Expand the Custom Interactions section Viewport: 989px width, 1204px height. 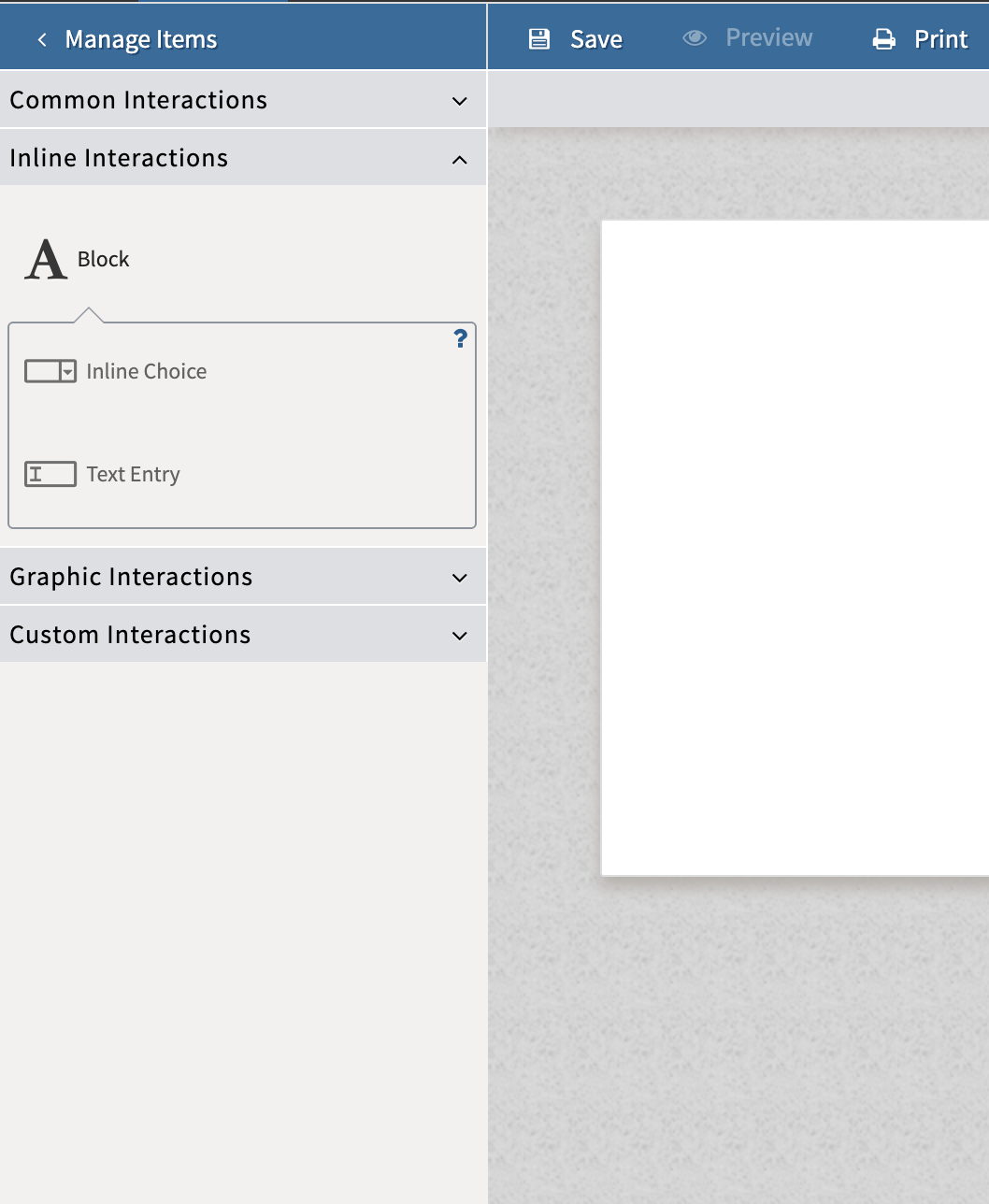pyautogui.click(x=243, y=635)
